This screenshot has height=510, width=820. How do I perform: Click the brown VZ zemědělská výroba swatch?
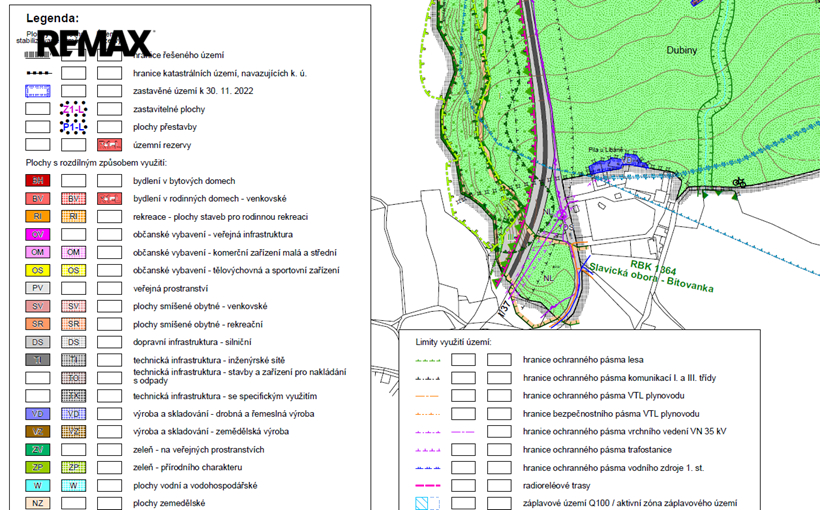(38, 432)
